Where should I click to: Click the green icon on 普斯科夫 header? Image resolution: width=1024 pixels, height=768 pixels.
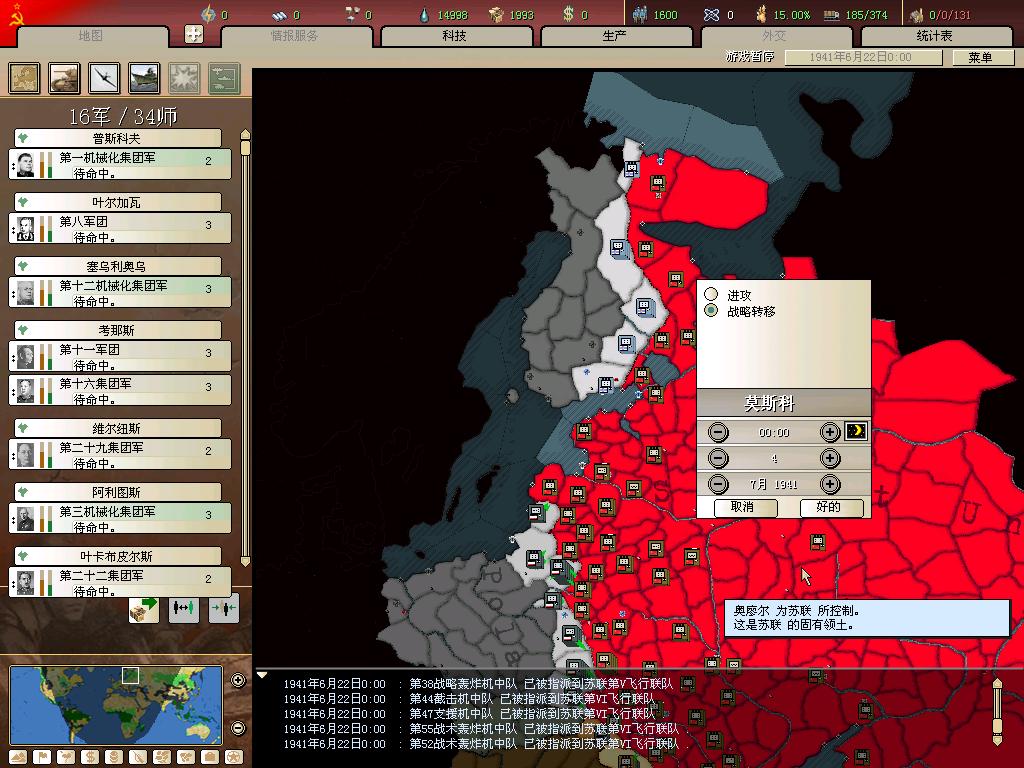pos(23,138)
